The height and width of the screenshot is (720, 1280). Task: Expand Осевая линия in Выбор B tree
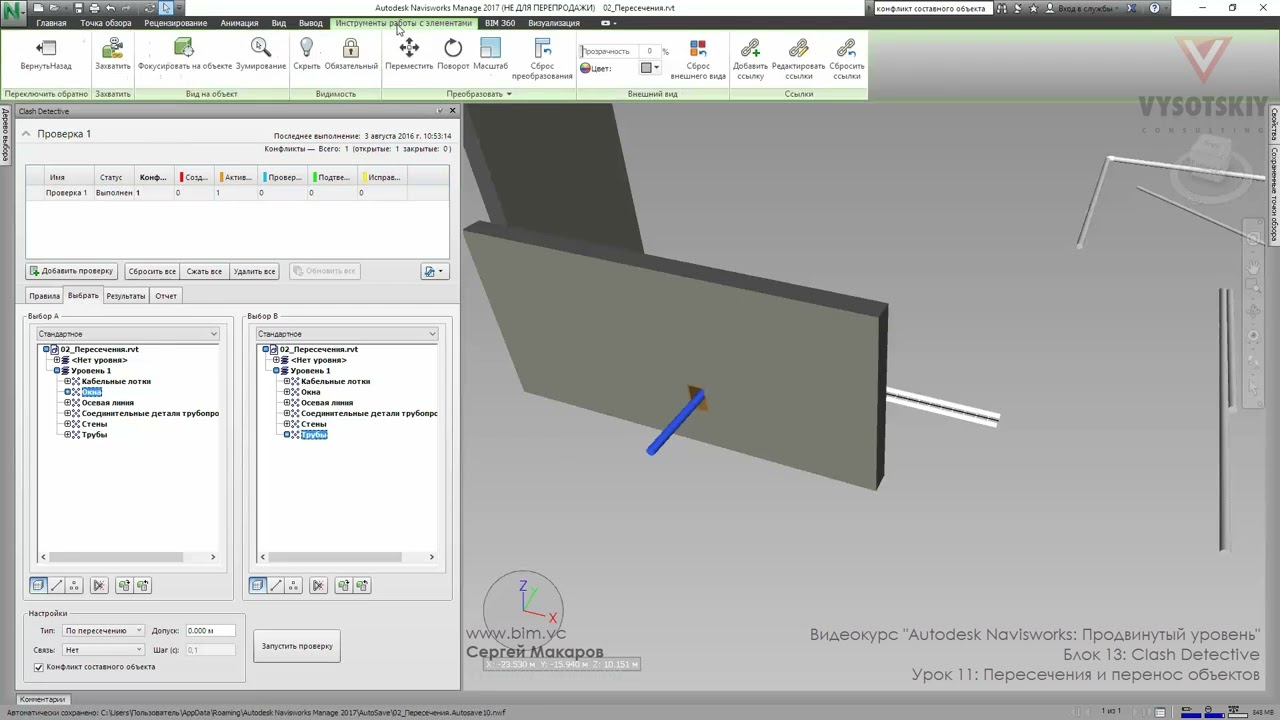(x=286, y=403)
